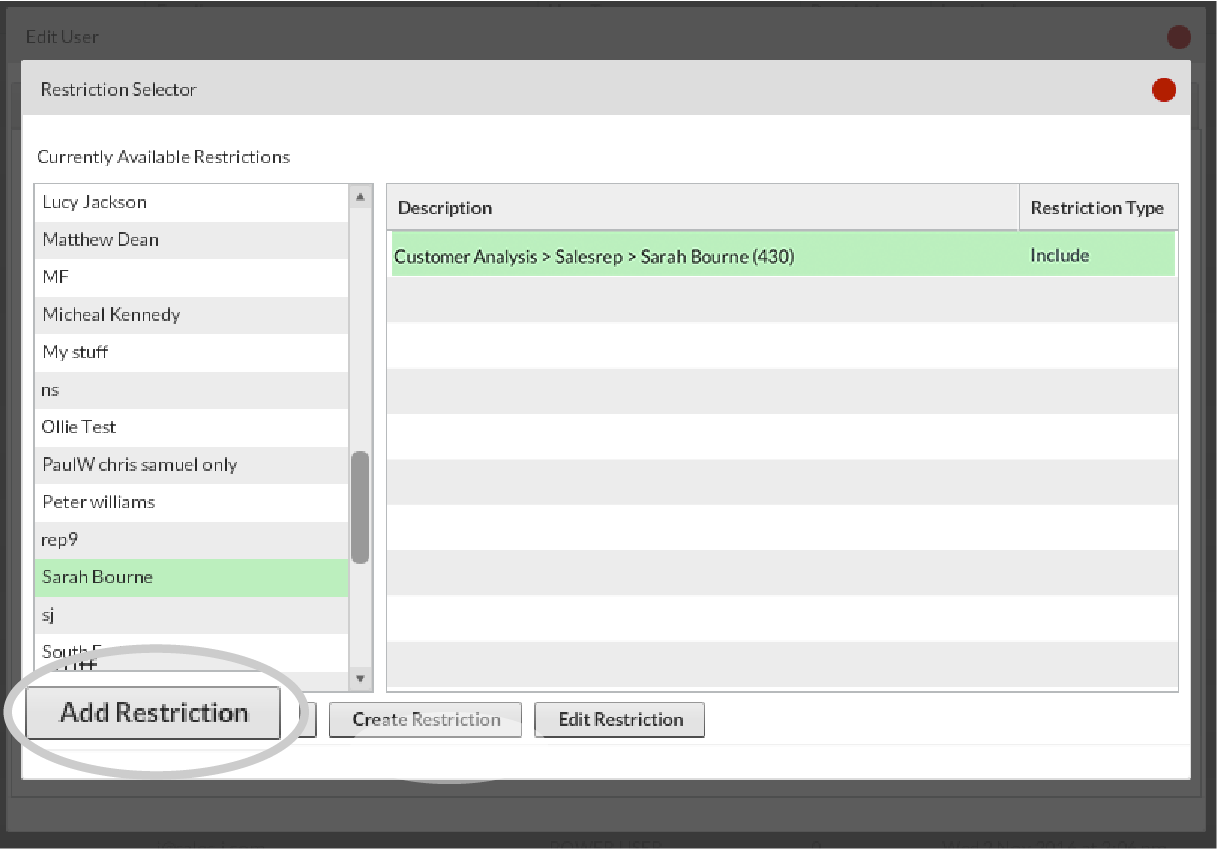The image size is (1217, 849).
Task: Pick the My stuff restriction
Action: (x=191, y=352)
